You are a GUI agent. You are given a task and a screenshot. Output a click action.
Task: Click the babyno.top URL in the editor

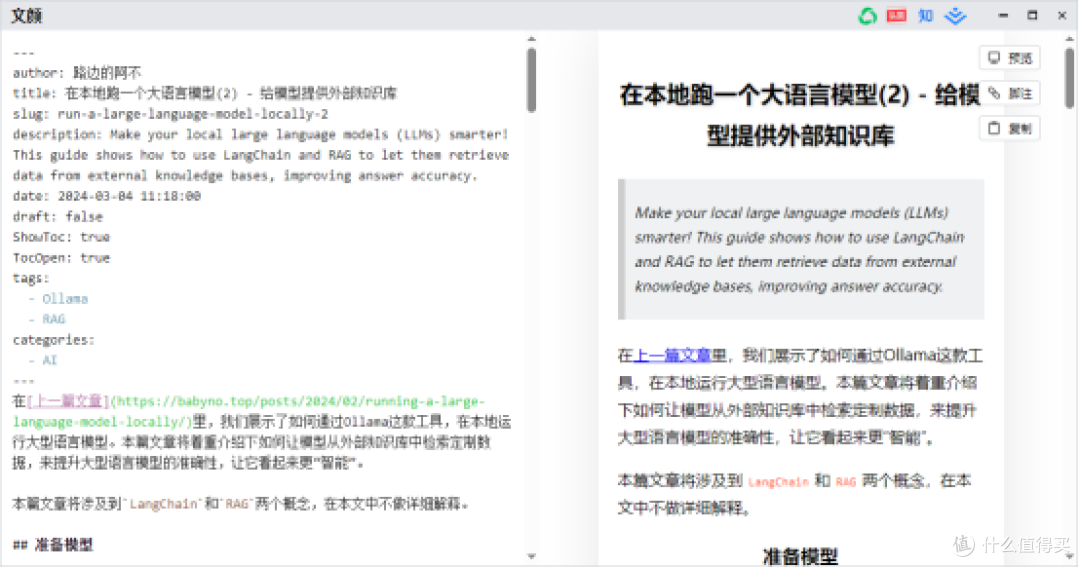tap(248, 411)
